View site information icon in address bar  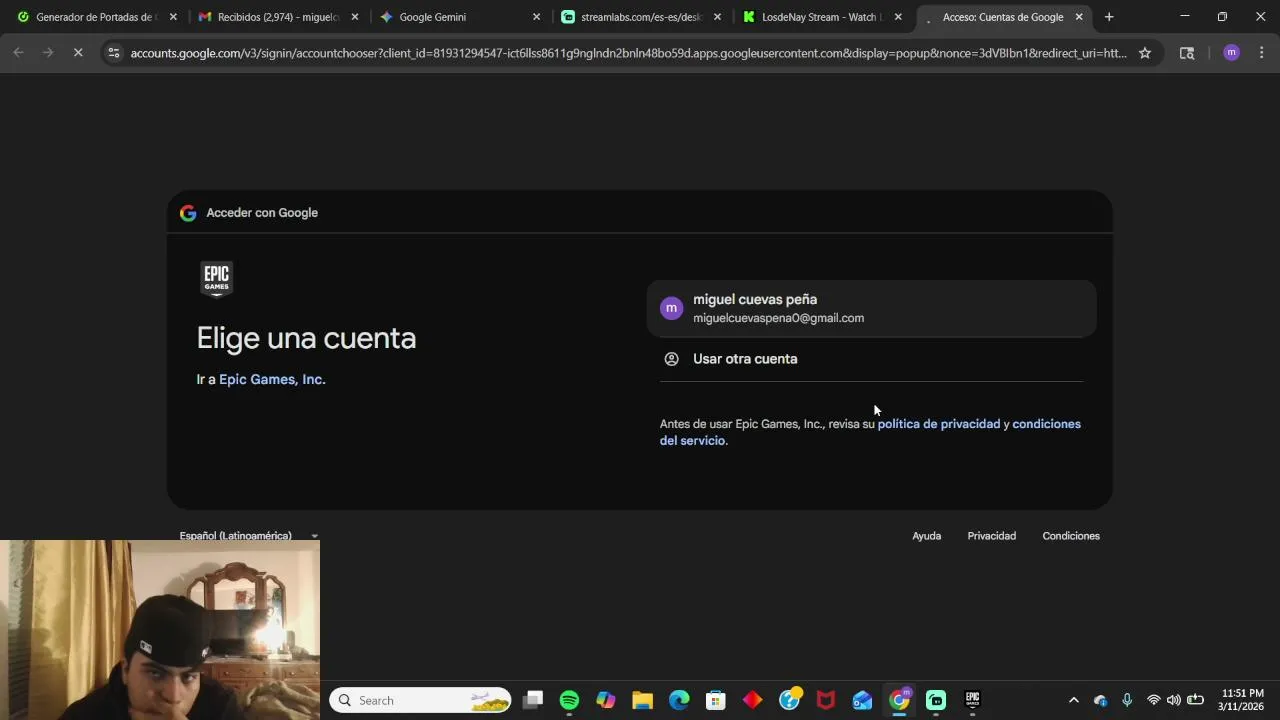(x=114, y=53)
